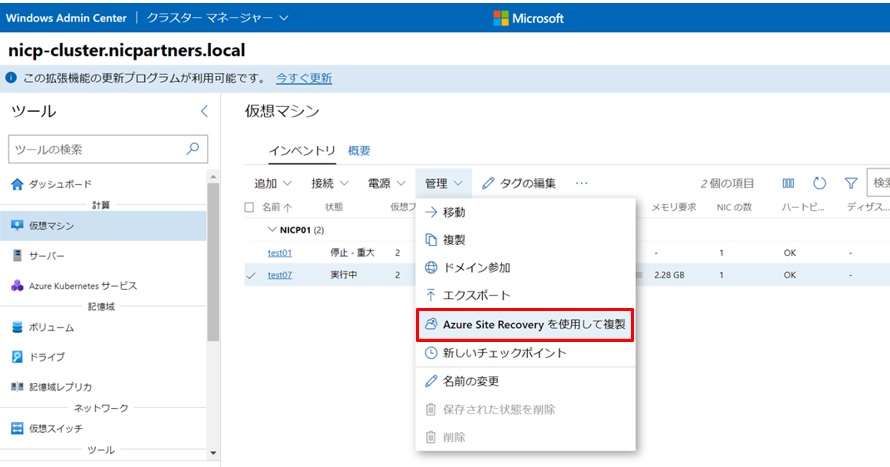Click the sidebar scrollbar thumb

pyautogui.click(x=213, y=262)
